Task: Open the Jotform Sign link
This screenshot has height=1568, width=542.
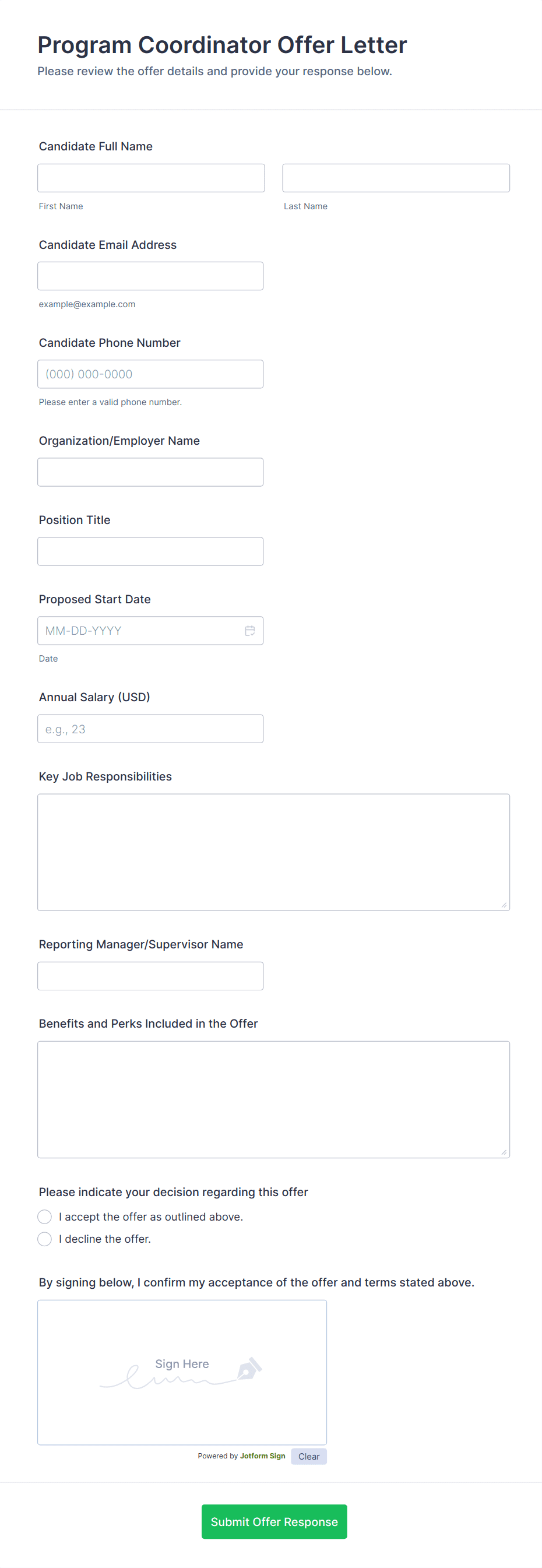Action: pos(262,1456)
